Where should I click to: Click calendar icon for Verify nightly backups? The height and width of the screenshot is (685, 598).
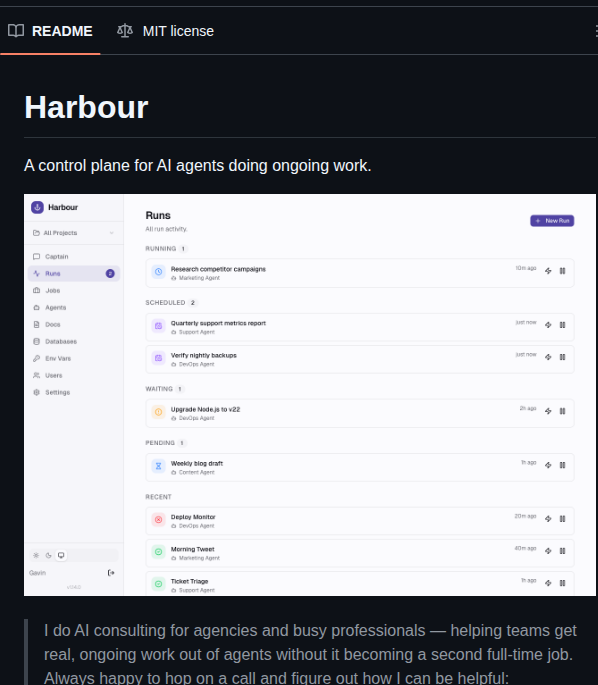[x=159, y=358]
